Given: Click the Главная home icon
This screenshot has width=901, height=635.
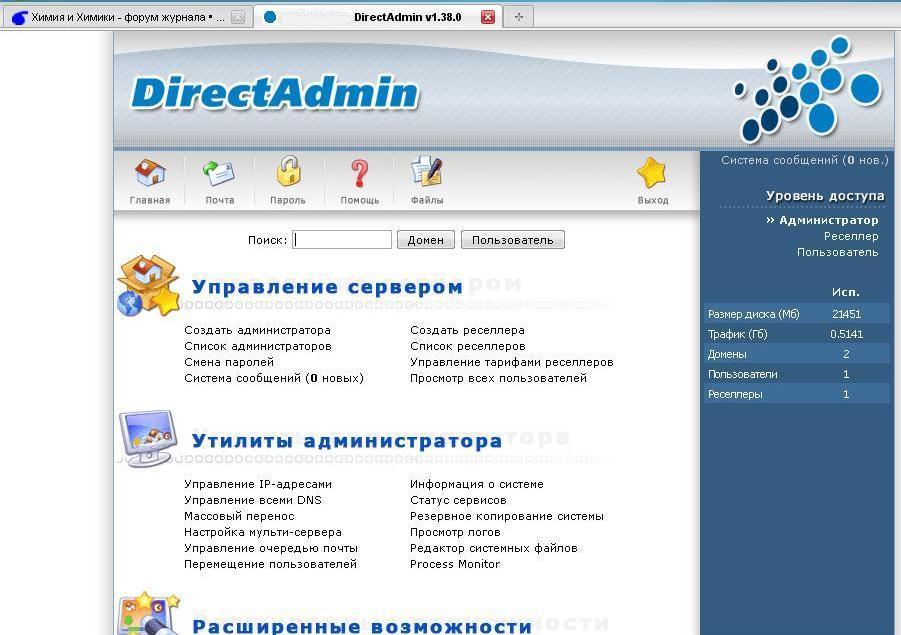Looking at the screenshot, I should [149, 174].
